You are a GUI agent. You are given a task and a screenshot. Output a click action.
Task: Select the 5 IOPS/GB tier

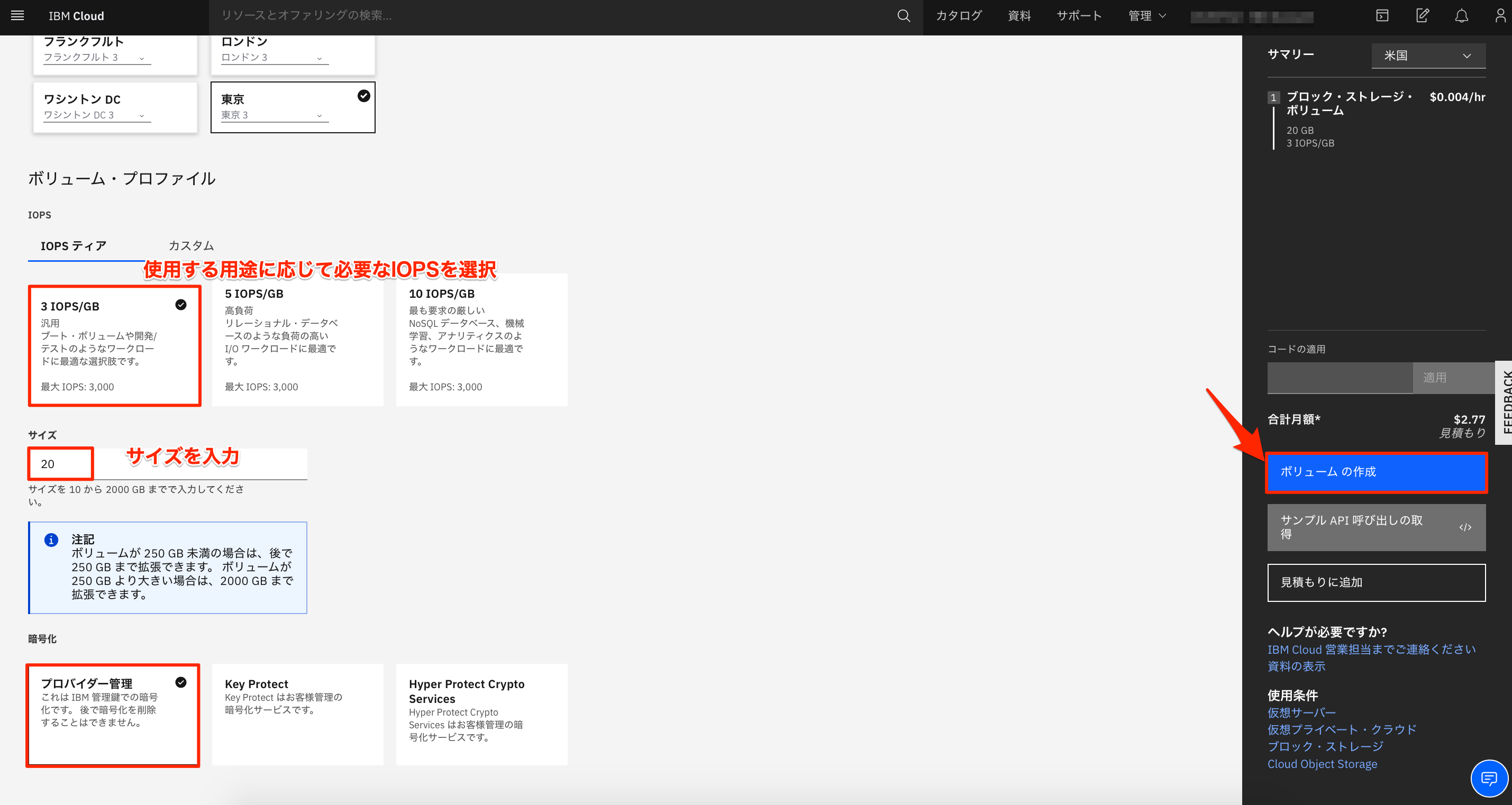coord(298,340)
